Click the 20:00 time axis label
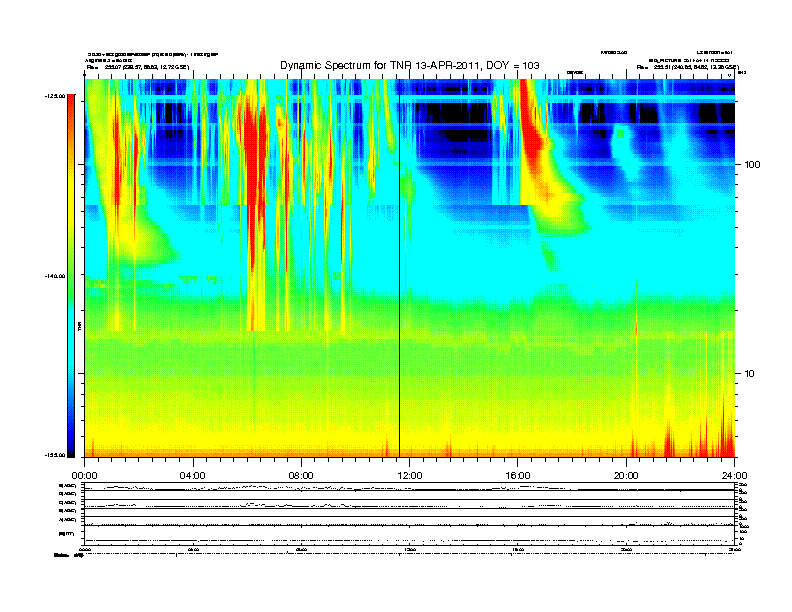Image resolution: width=792 pixels, height=612 pixels. point(626,476)
